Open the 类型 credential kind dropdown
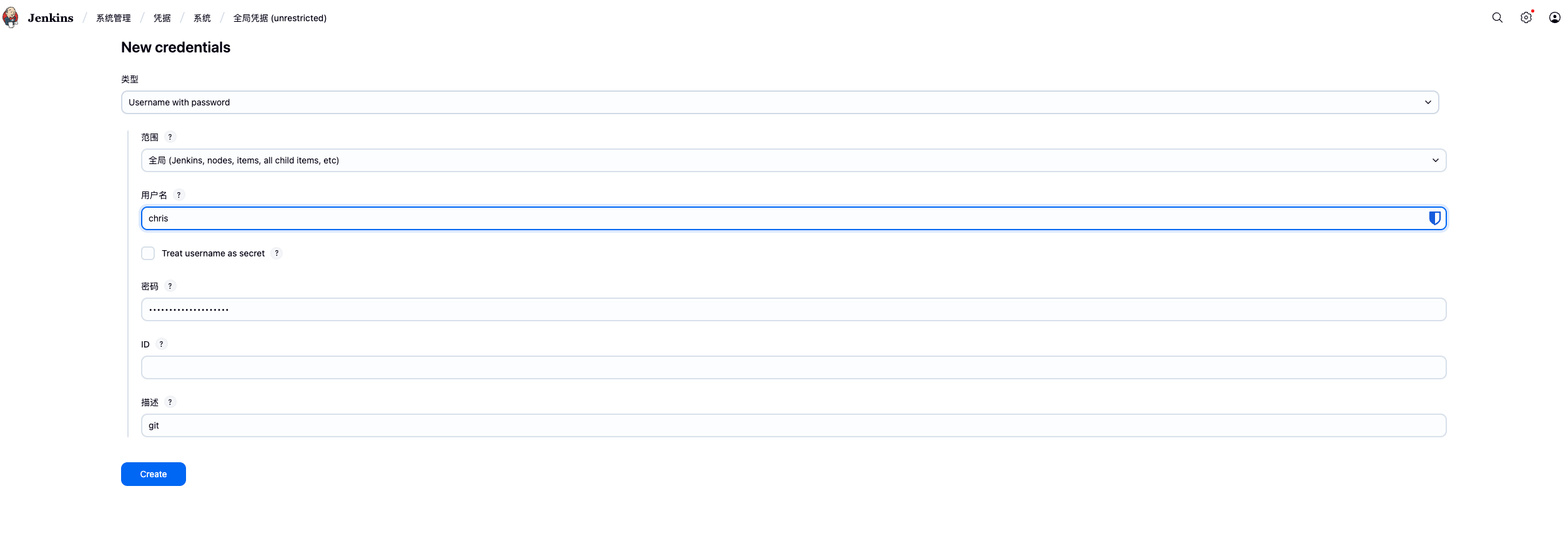The height and width of the screenshot is (534, 1568). point(780,102)
